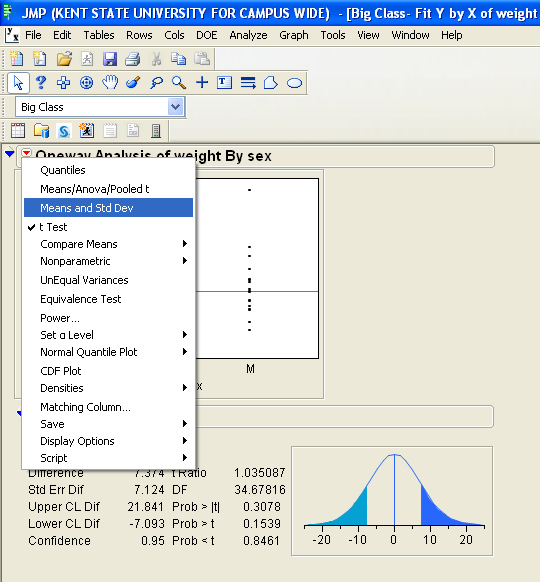
Task: Click the Prob > |t| value 0.3078
Action: (x=262, y=507)
